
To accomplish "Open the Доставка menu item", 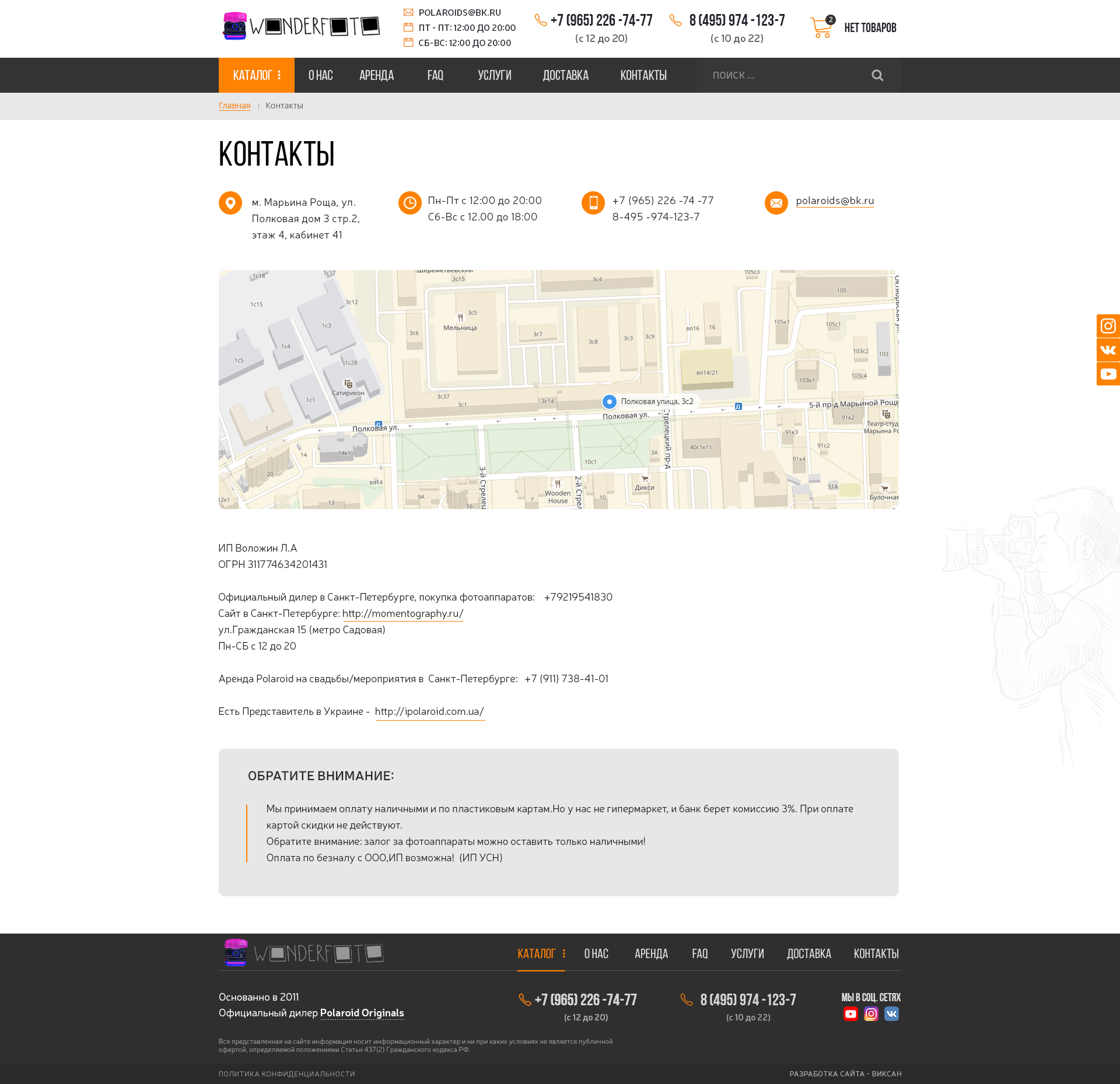I will tap(565, 75).
